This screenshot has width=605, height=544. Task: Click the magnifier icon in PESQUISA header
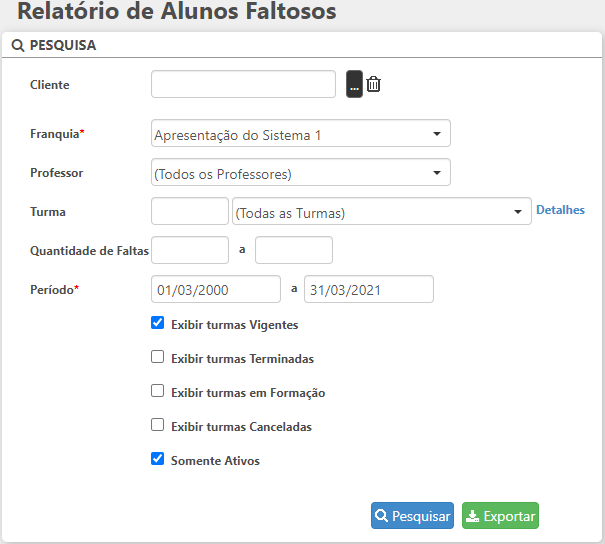[x=17, y=46]
